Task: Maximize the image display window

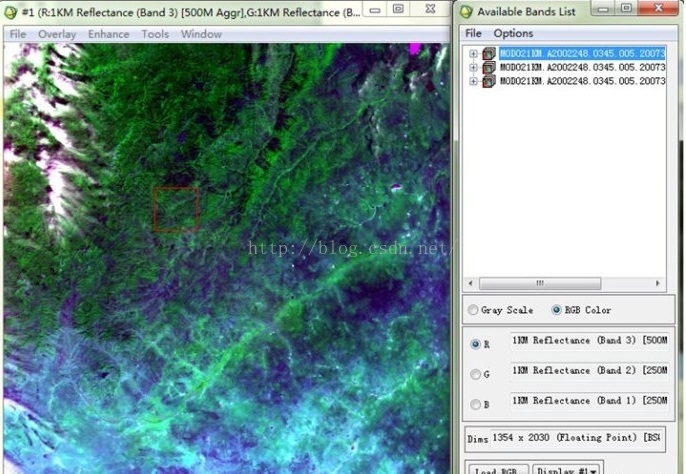Action: 398,9
